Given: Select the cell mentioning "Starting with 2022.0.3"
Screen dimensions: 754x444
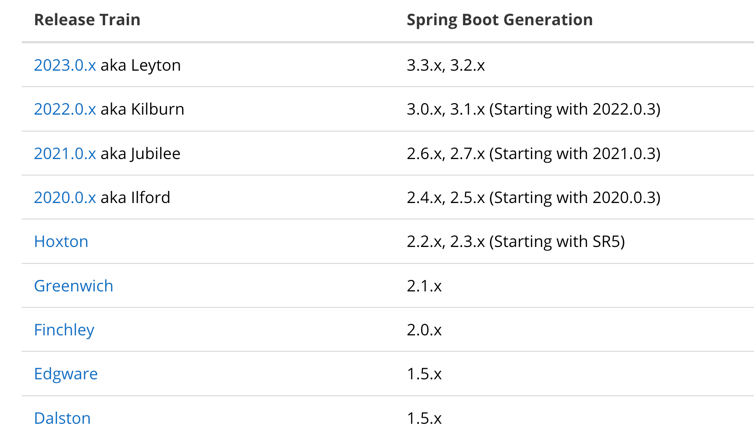Looking at the screenshot, I should [x=533, y=110].
